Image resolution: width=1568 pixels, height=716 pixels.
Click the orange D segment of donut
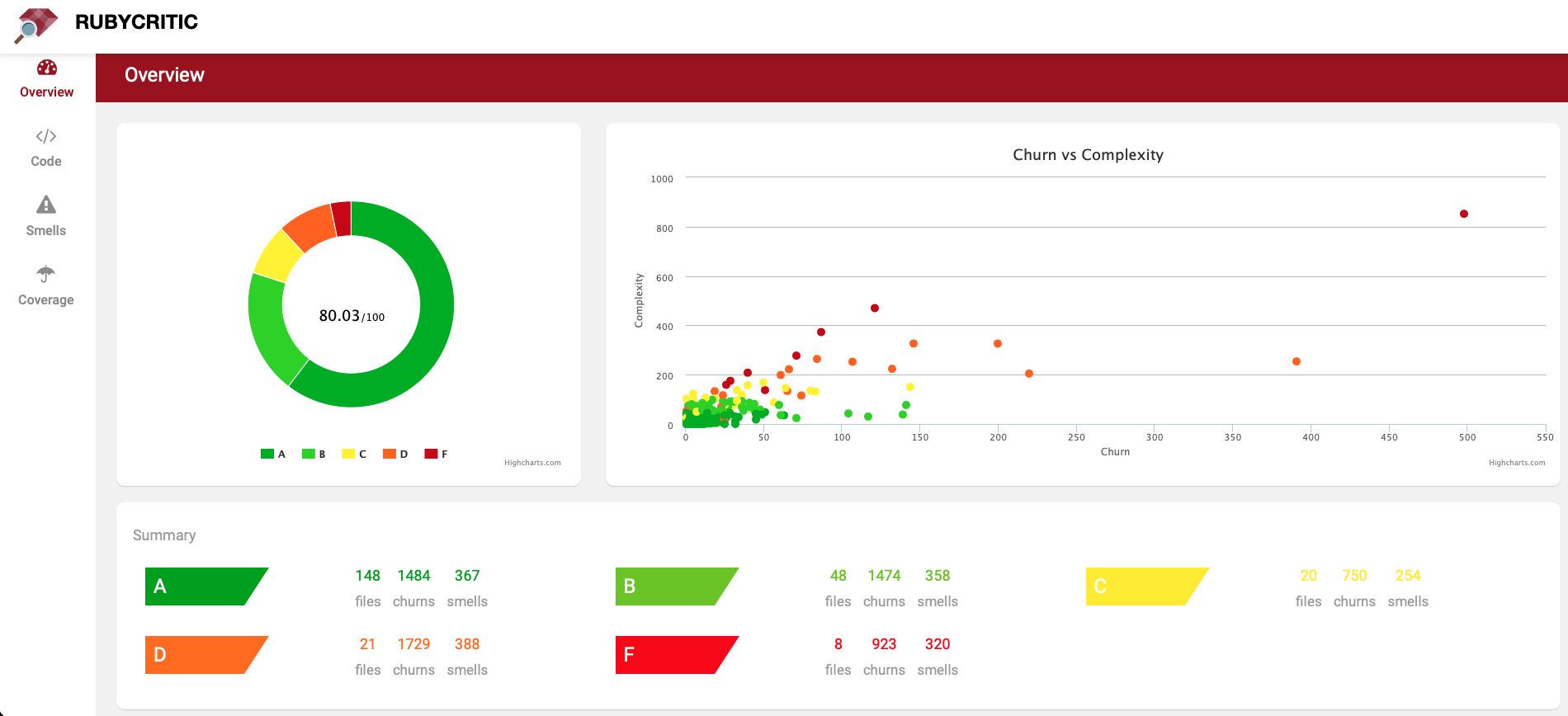pyautogui.click(x=311, y=226)
